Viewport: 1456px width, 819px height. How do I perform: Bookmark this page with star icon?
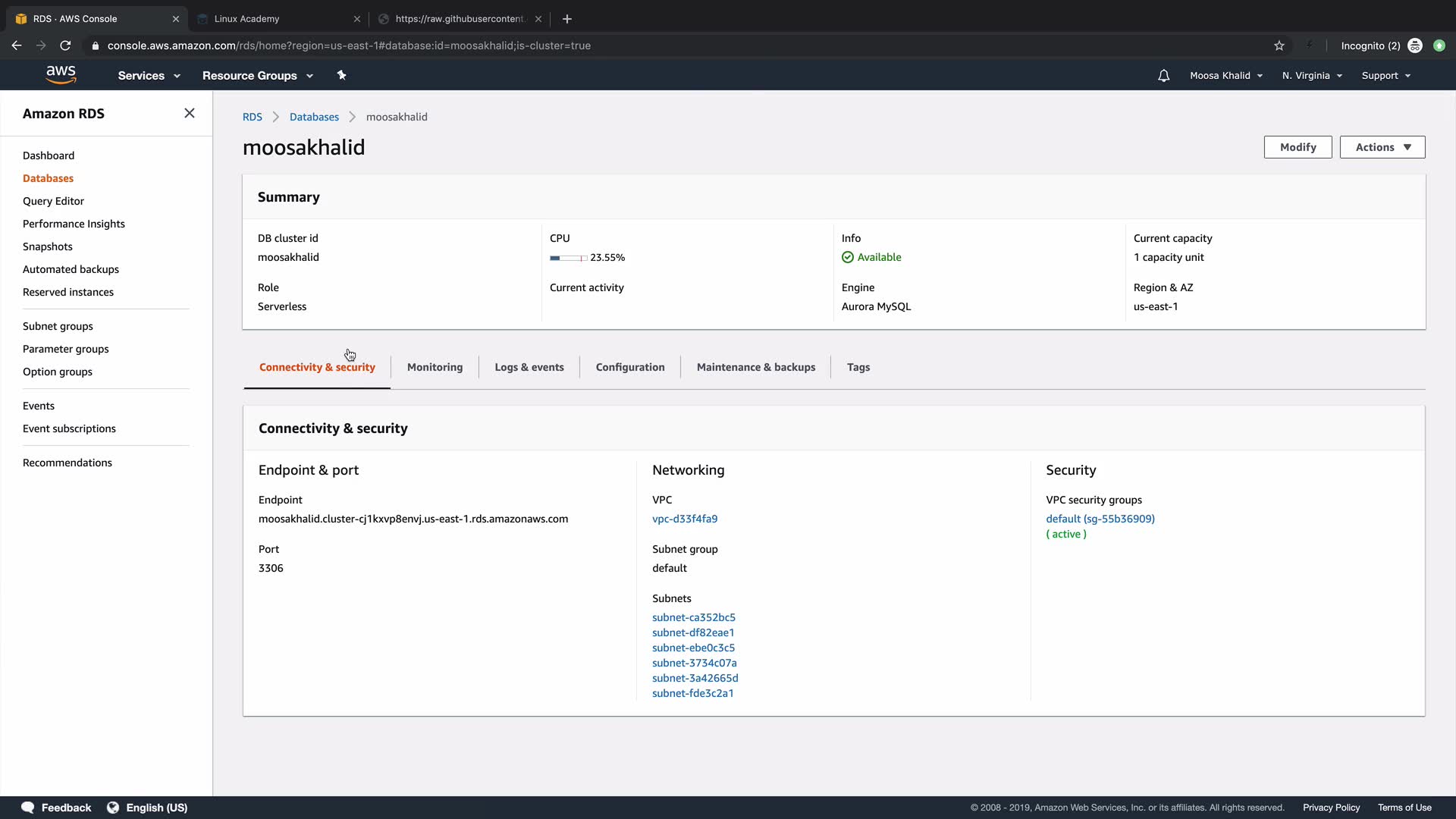[1279, 45]
